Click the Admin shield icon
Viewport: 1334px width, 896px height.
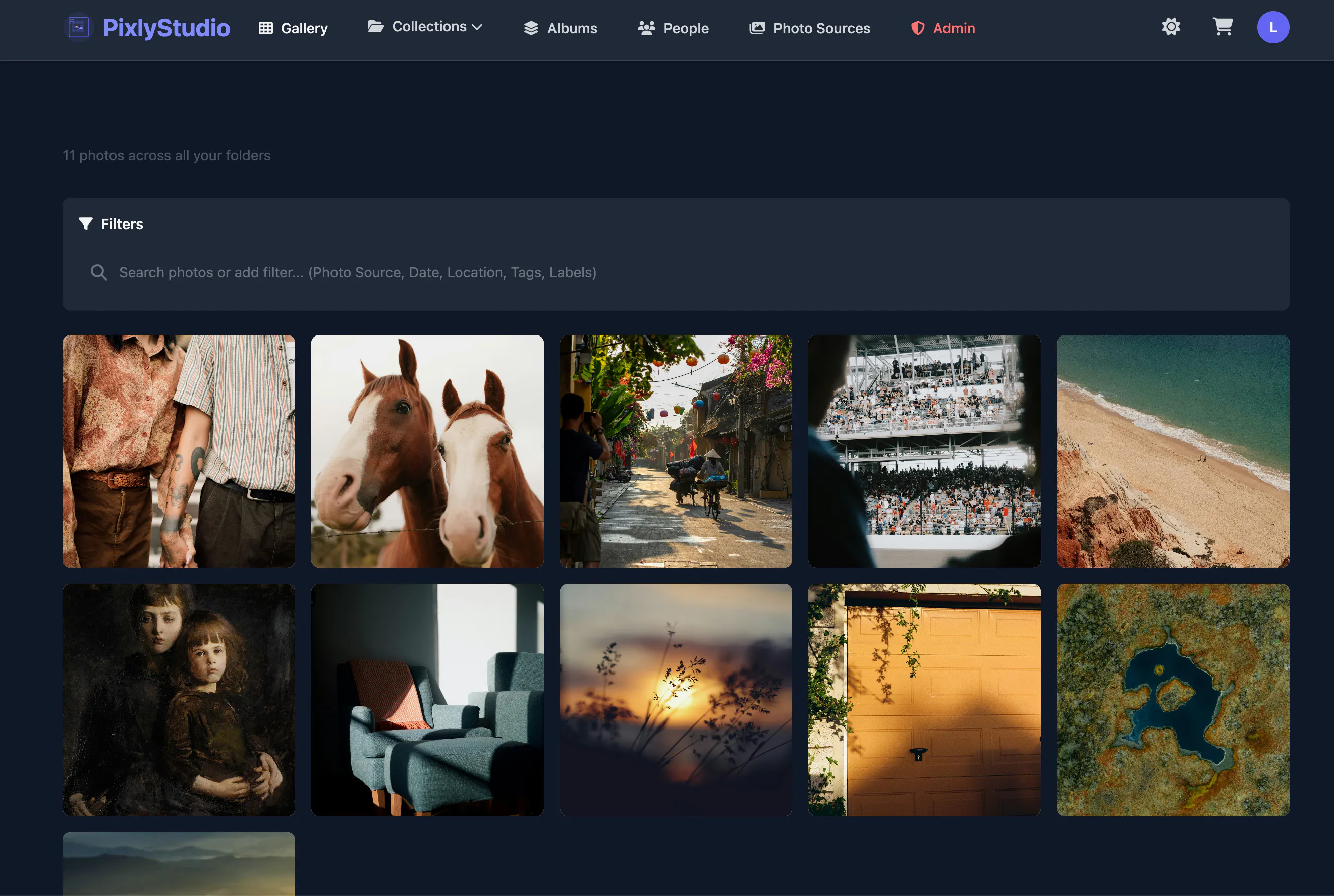(918, 28)
